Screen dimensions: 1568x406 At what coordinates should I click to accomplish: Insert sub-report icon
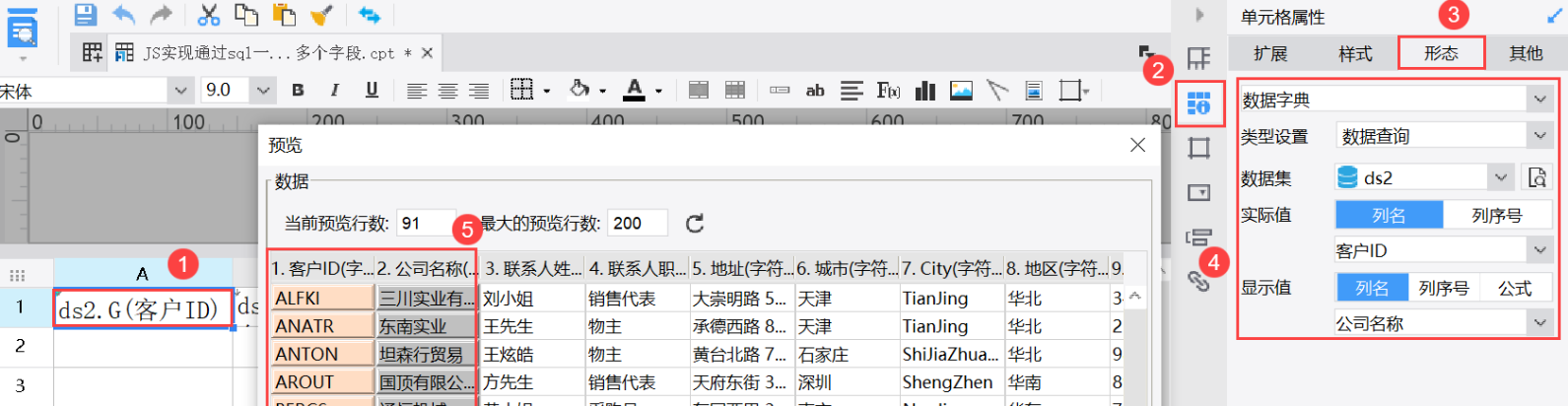pos(1034,91)
